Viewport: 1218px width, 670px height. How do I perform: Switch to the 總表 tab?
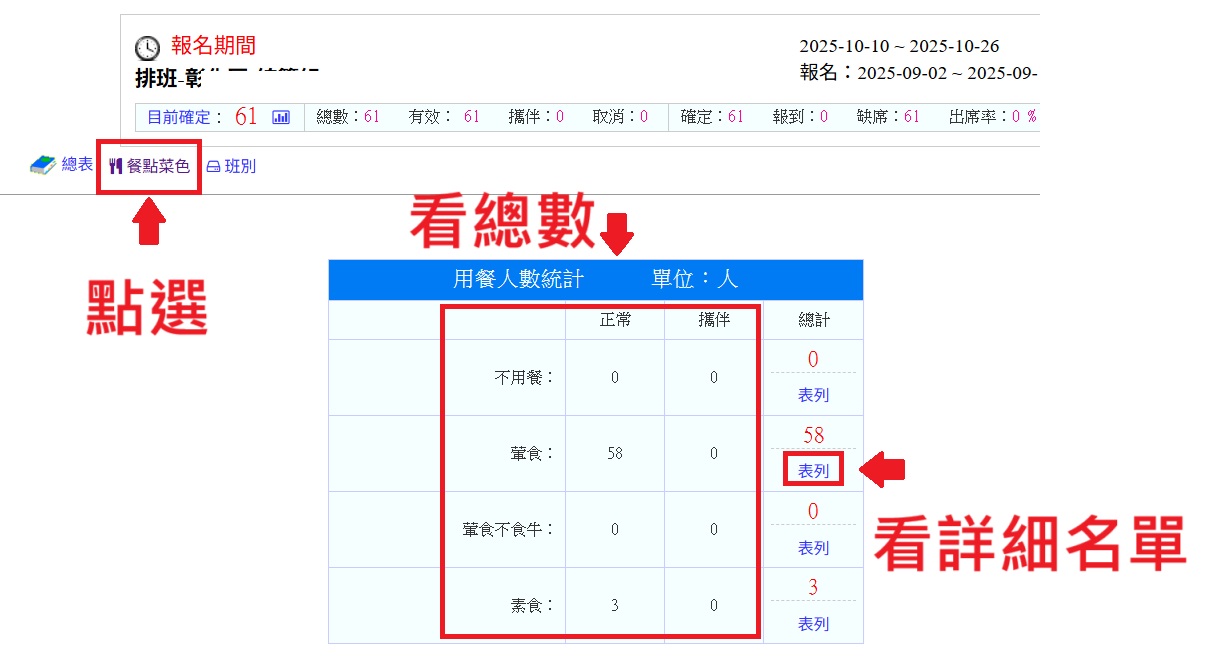tap(76, 164)
